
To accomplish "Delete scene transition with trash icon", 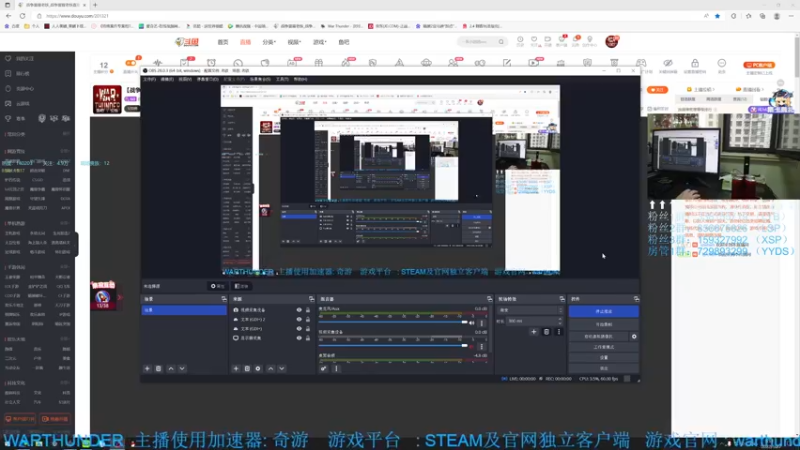I will click(546, 332).
